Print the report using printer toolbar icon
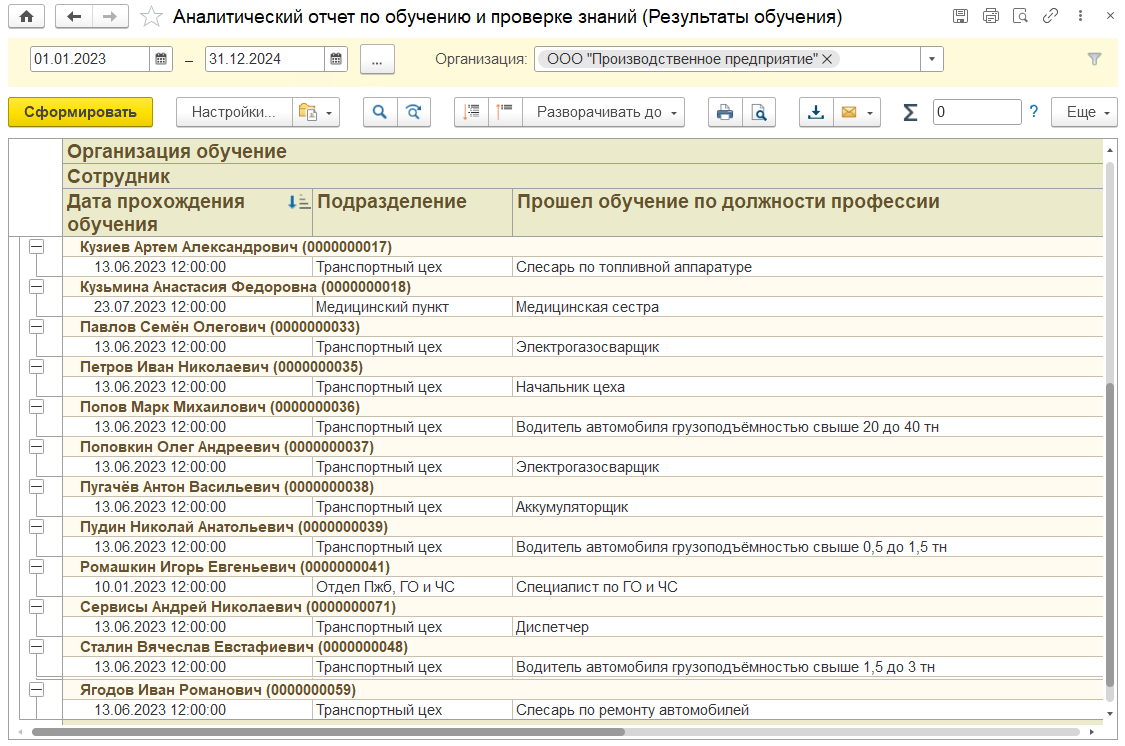 [725, 113]
